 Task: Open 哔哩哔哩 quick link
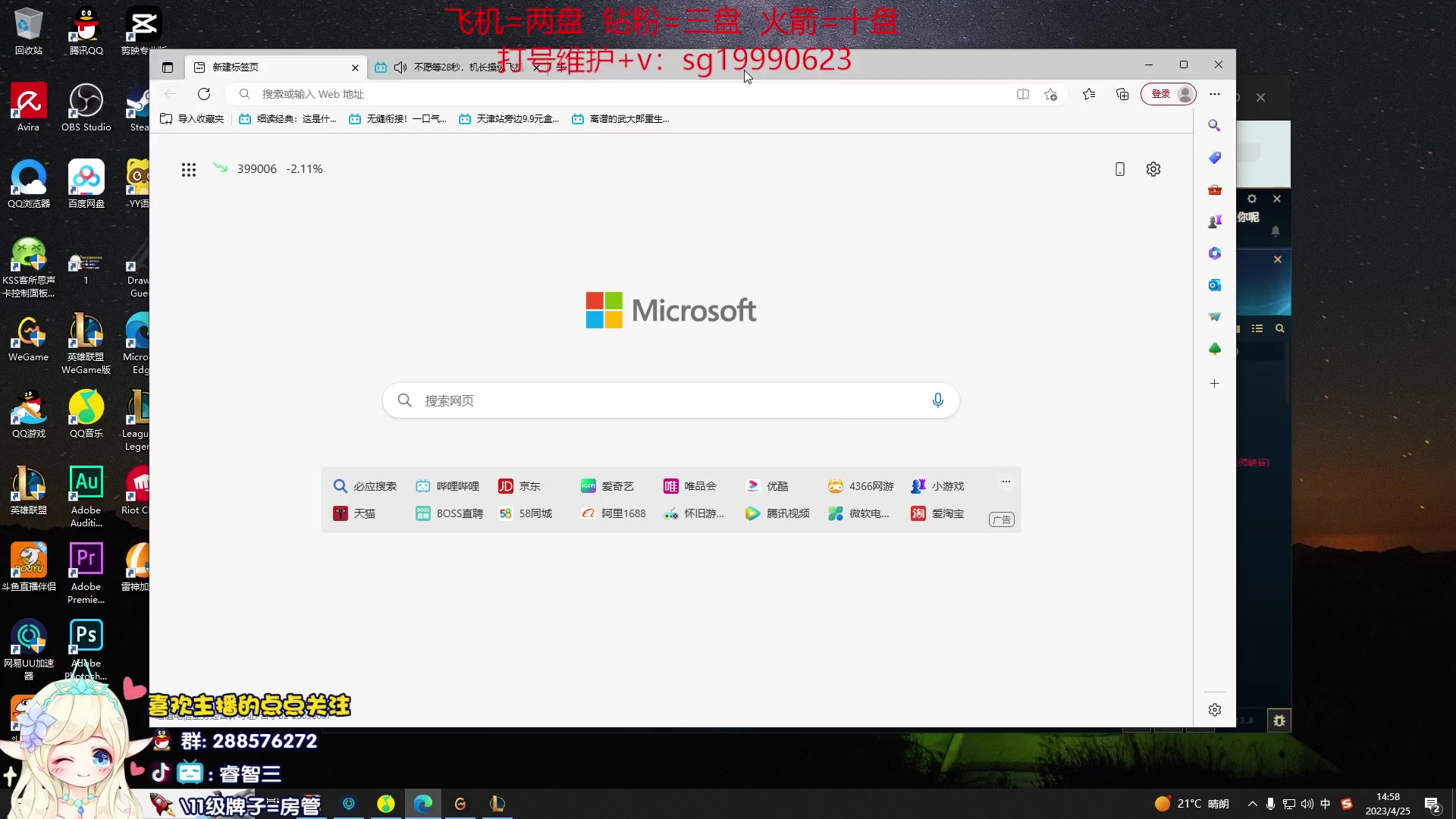(x=447, y=486)
